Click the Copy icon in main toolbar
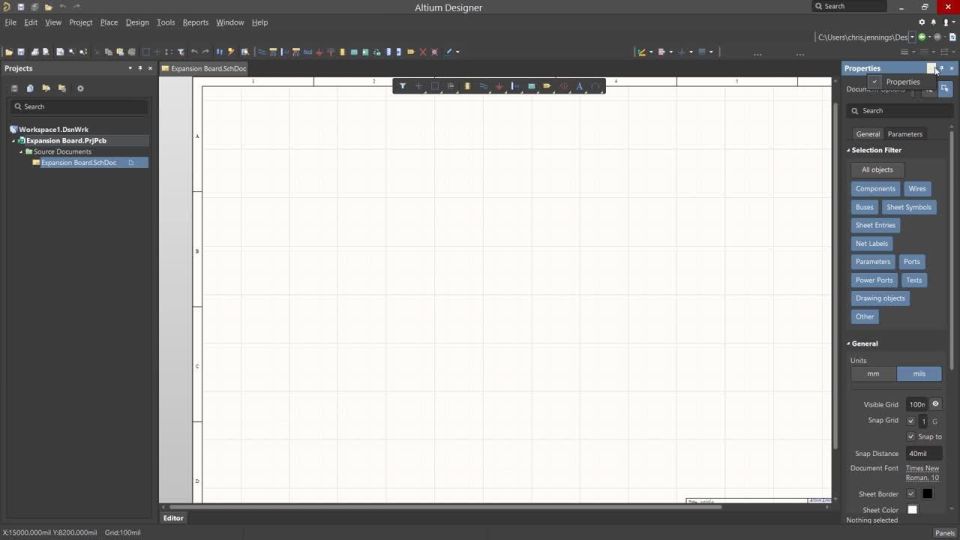The width and height of the screenshot is (960, 540). [108, 52]
